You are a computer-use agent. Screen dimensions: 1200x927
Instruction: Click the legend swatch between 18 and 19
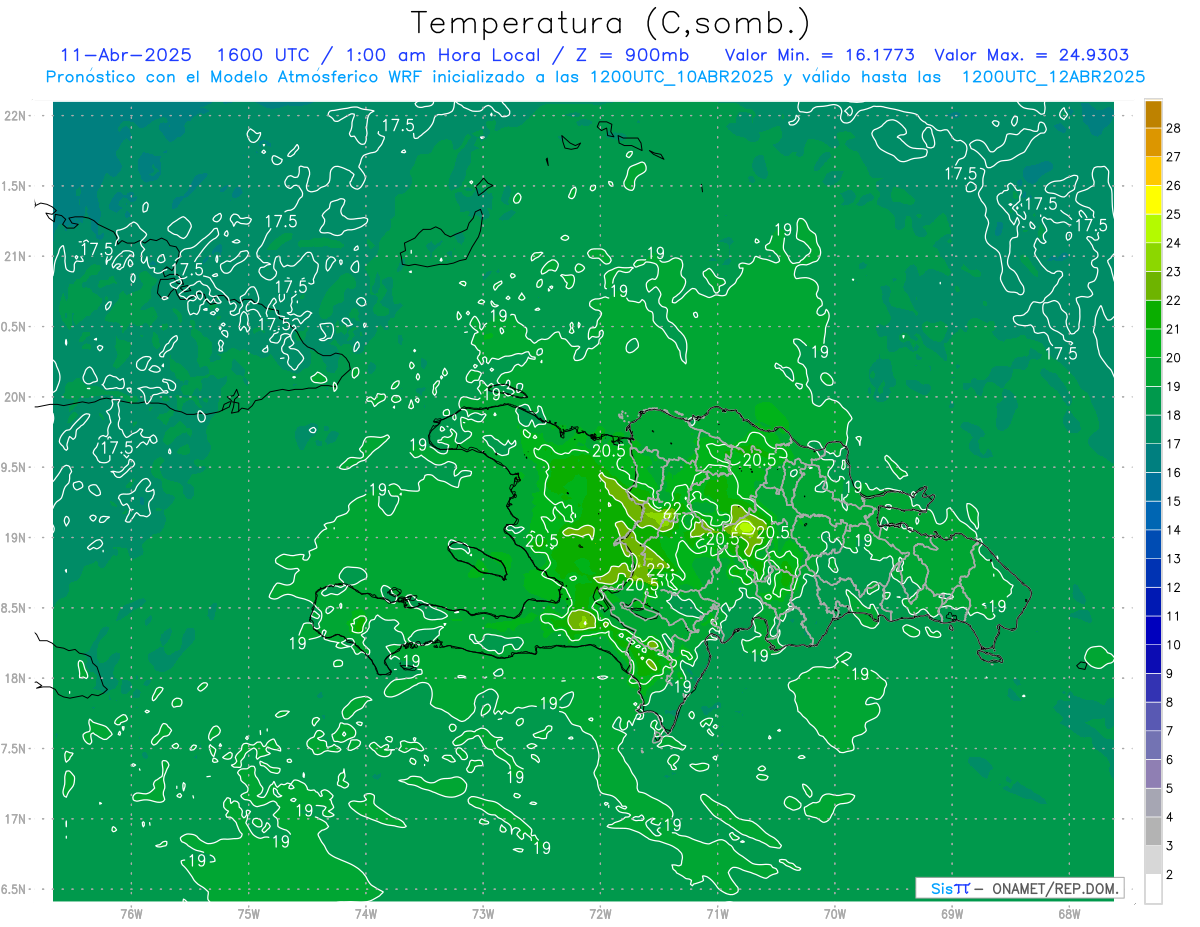click(x=1153, y=400)
